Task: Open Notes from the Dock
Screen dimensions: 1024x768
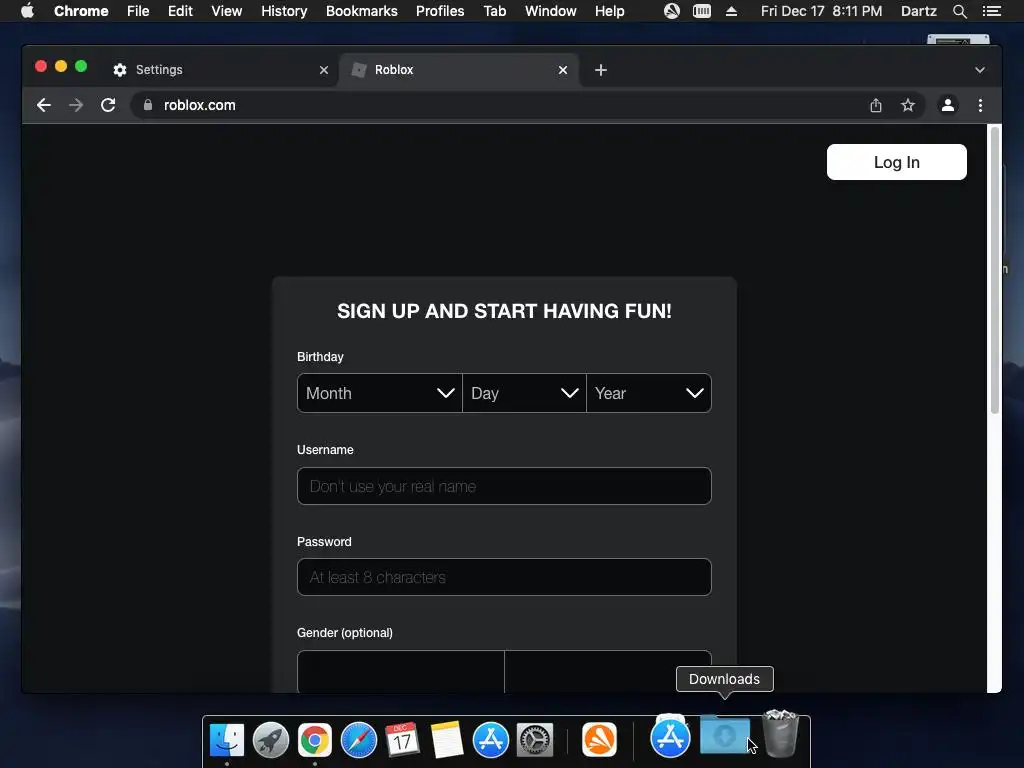Action: tap(447, 740)
